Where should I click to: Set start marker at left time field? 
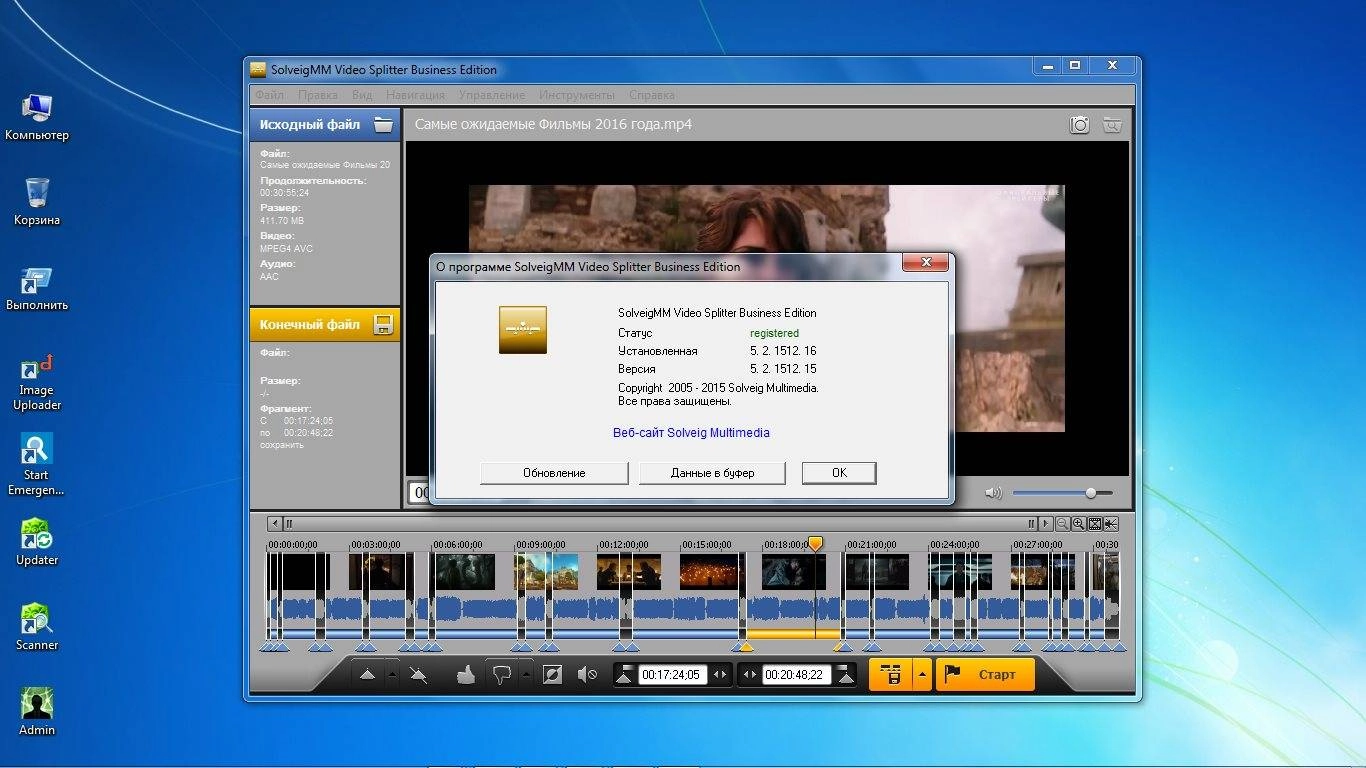point(625,675)
